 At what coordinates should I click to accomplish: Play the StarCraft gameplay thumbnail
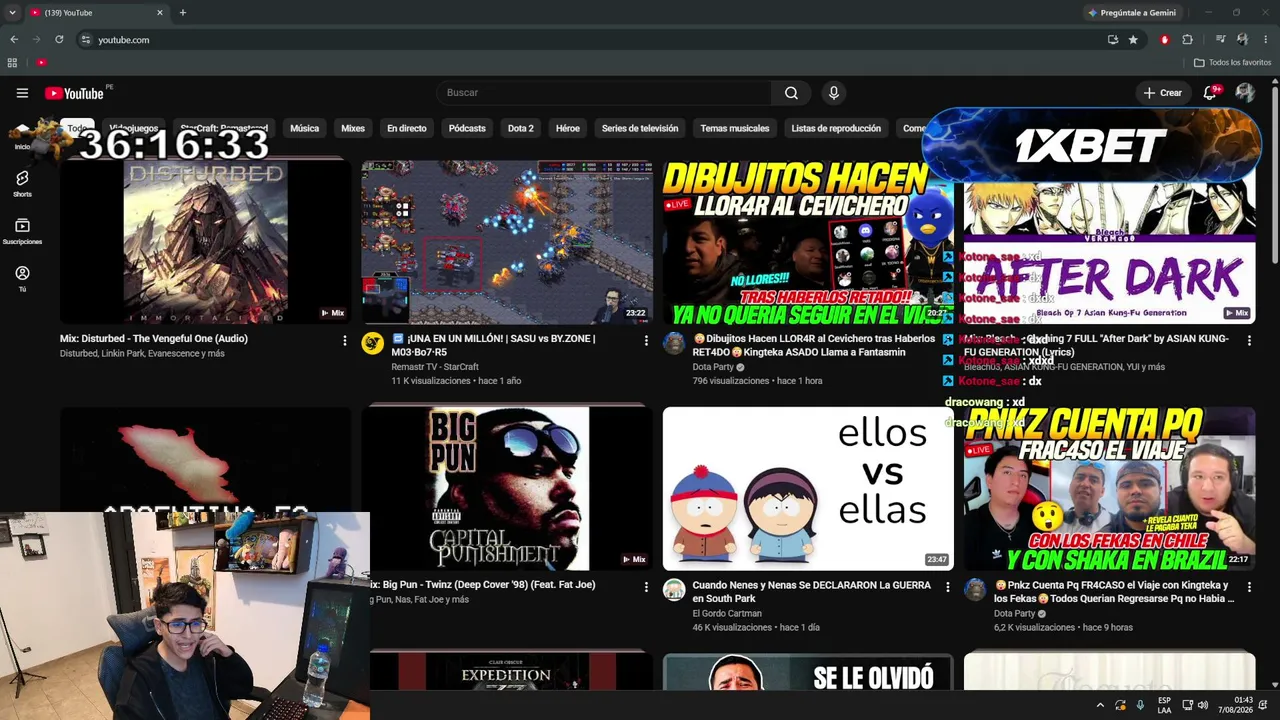pos(507,241)
